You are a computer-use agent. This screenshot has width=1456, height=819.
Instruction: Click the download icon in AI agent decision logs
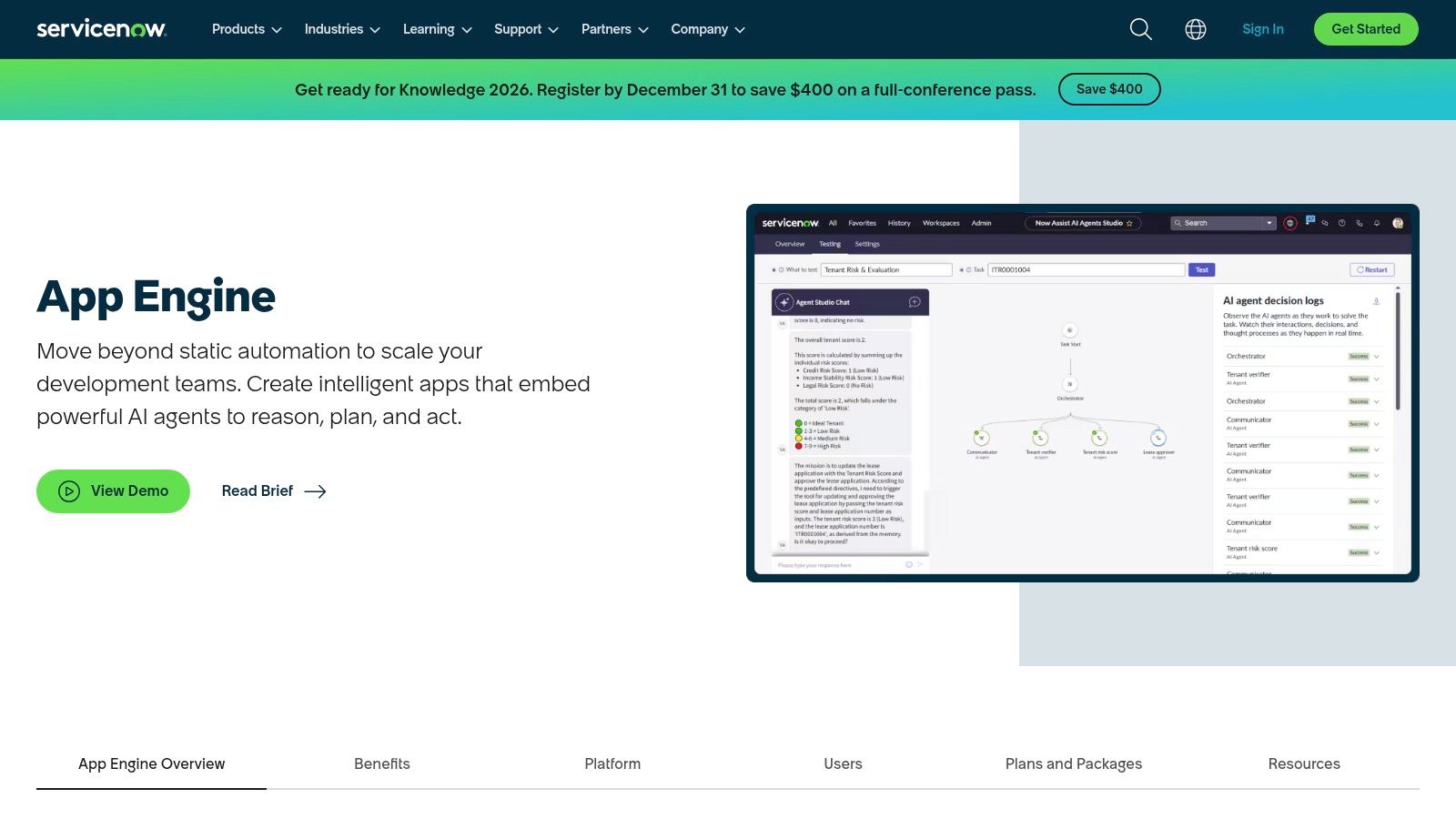point(1377,300)
